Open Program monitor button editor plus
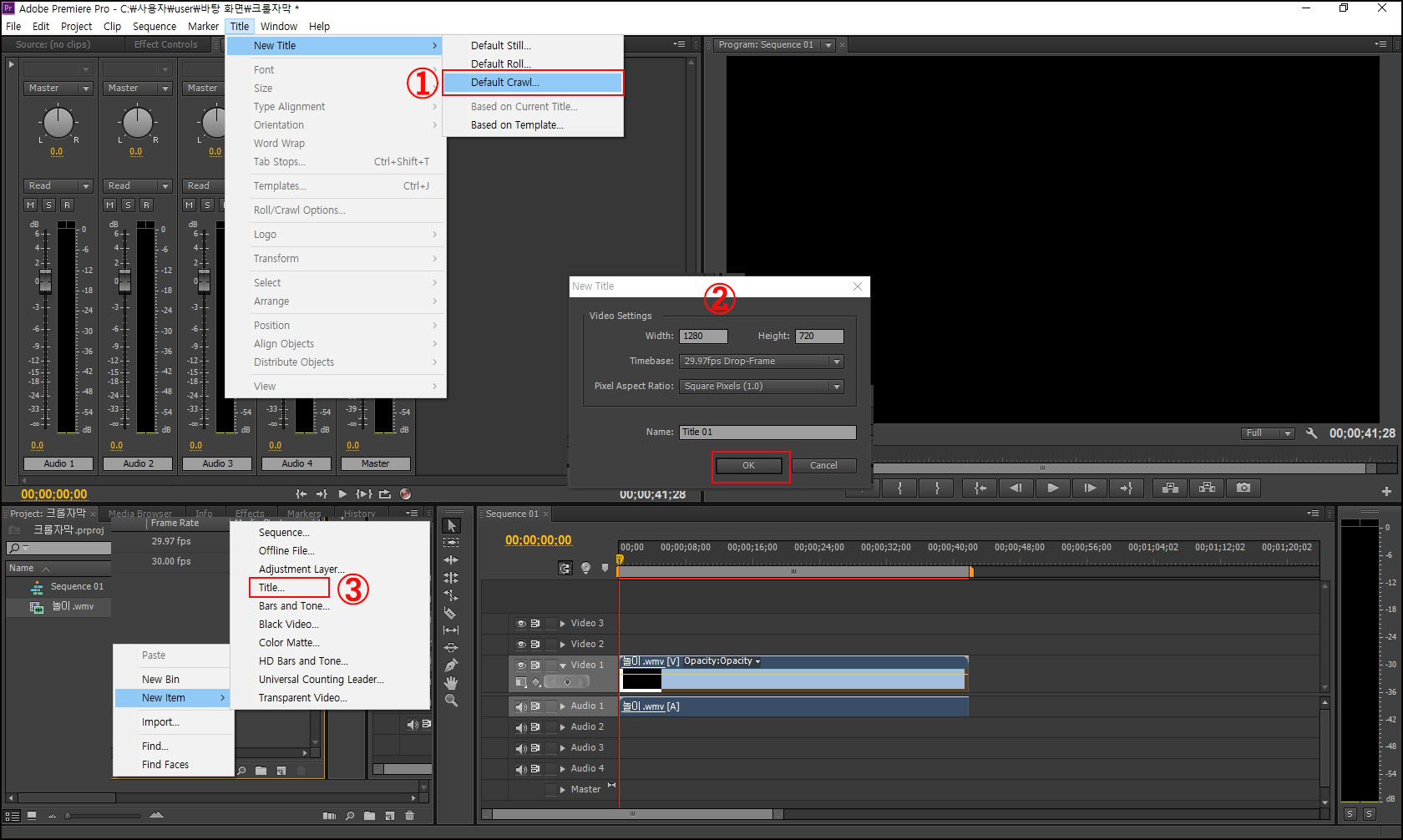 [x=1386, y=491]
